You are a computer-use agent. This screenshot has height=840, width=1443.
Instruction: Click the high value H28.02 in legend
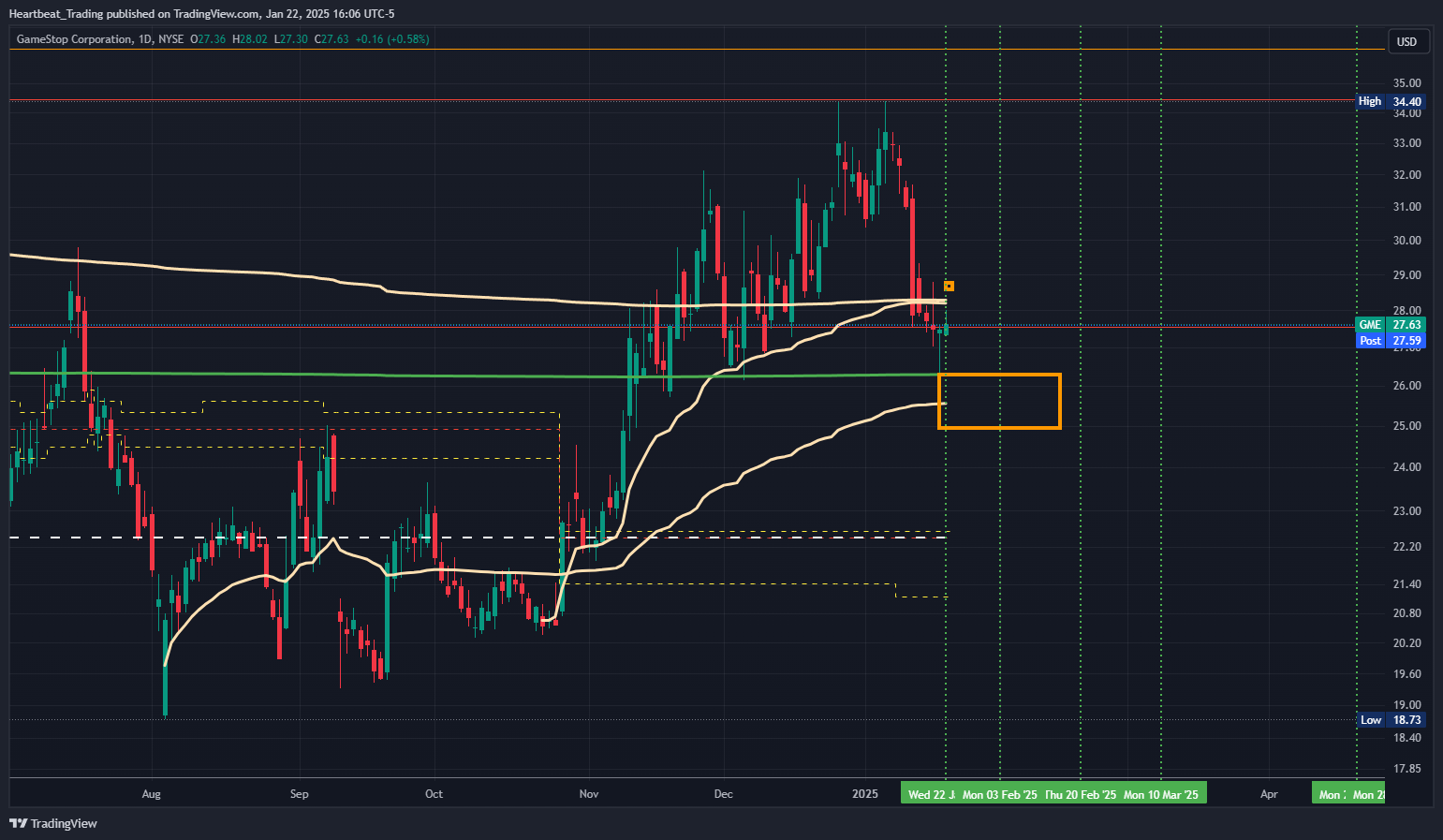pos(250,39)
